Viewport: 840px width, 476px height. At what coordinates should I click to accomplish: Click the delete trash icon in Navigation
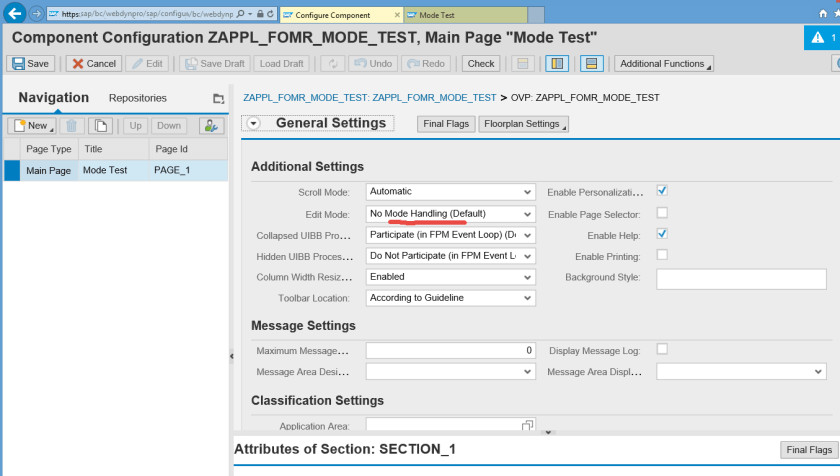[71, 126]
